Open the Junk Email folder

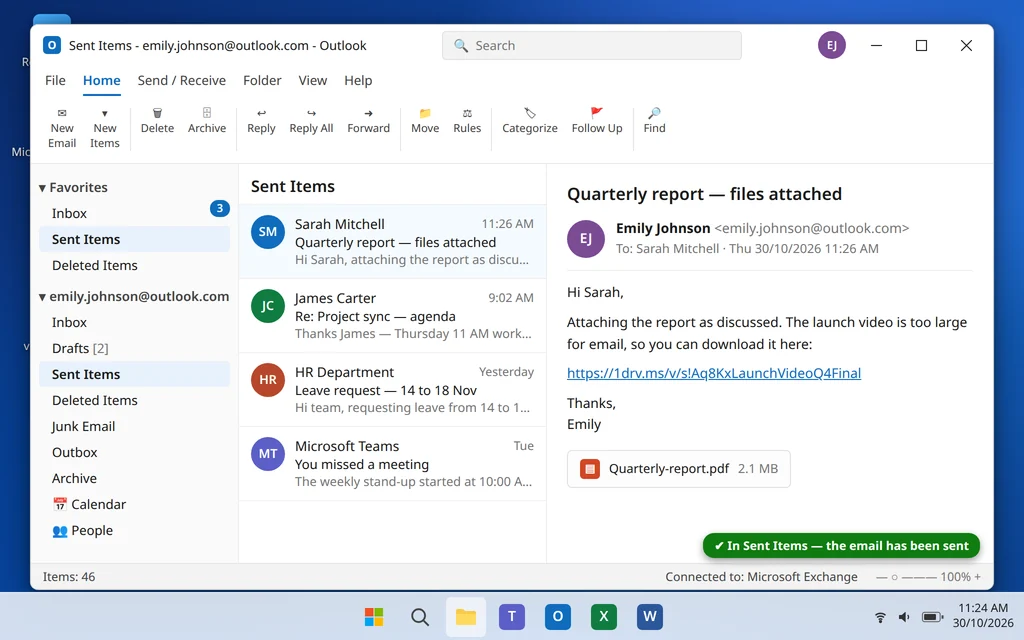click(x=135, y=426)
